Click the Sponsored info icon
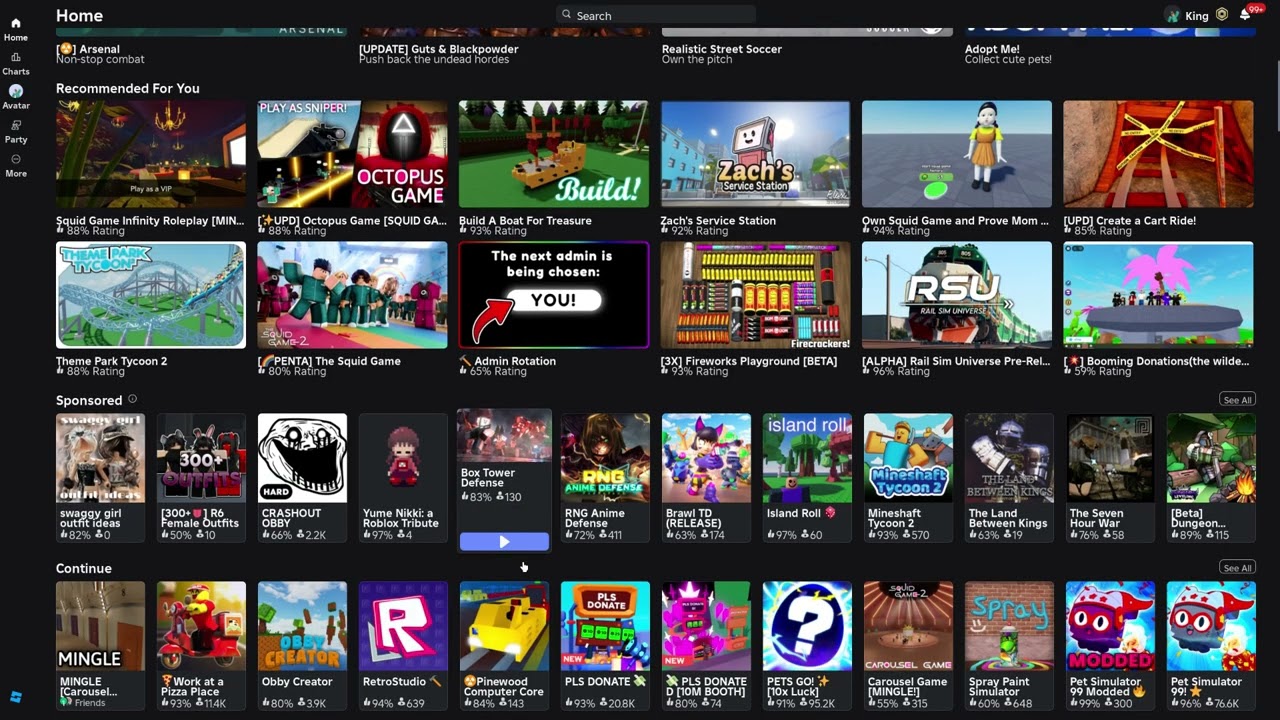Image resolution: width=1280 pixels, height=720 pixels. [x=132, y=399]
